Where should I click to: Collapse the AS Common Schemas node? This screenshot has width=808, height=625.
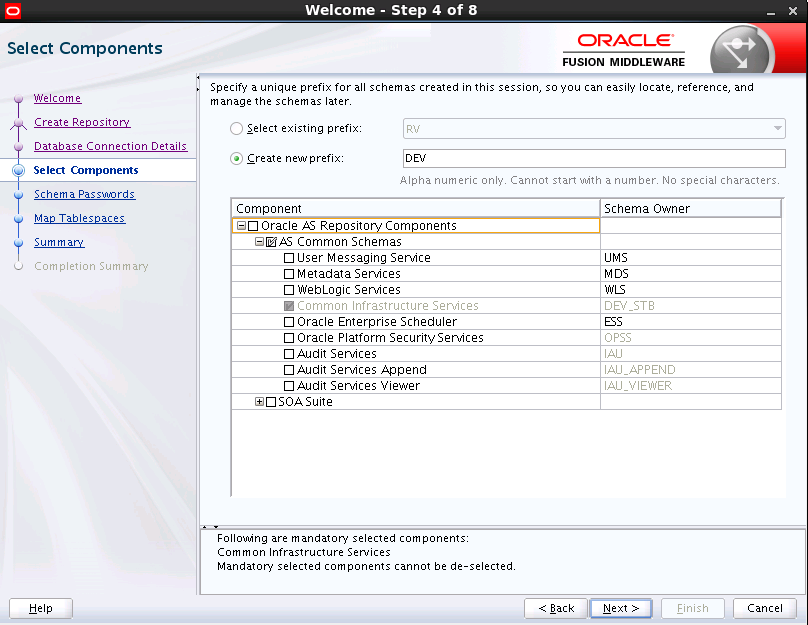click(x=259, y=242)
